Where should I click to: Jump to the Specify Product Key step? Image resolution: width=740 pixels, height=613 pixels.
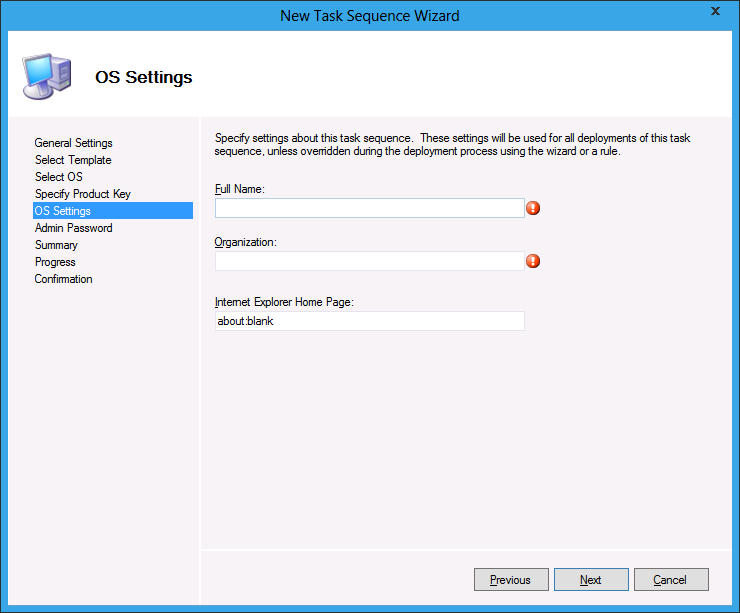pos(82,194)
